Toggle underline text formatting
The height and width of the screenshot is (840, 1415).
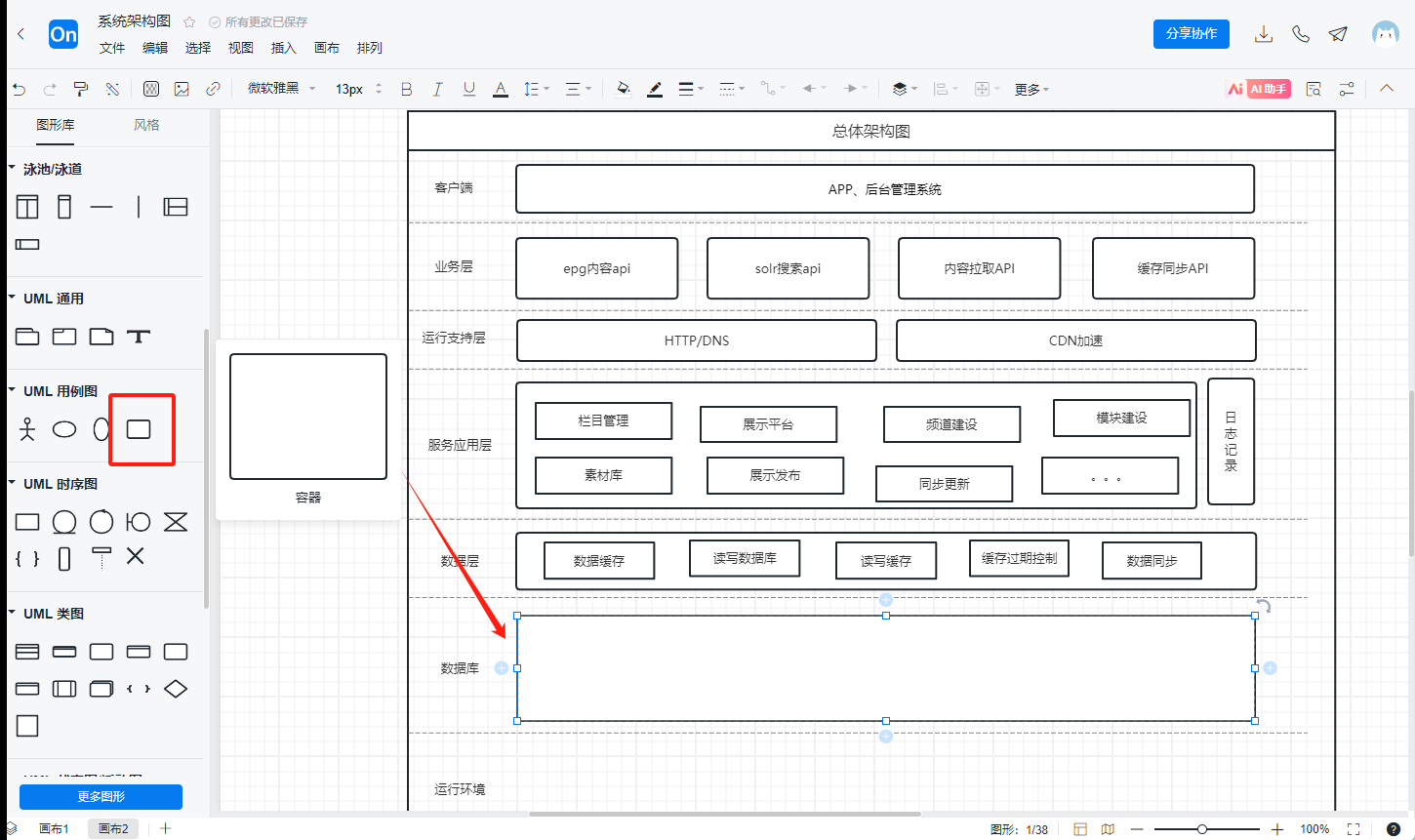[x=469, y=89]
